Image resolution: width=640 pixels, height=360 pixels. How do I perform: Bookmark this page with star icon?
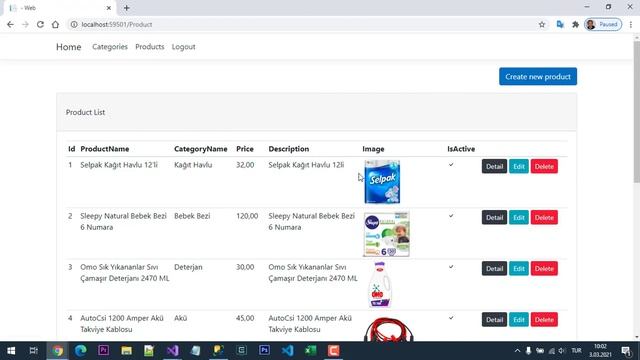[542, 24]
